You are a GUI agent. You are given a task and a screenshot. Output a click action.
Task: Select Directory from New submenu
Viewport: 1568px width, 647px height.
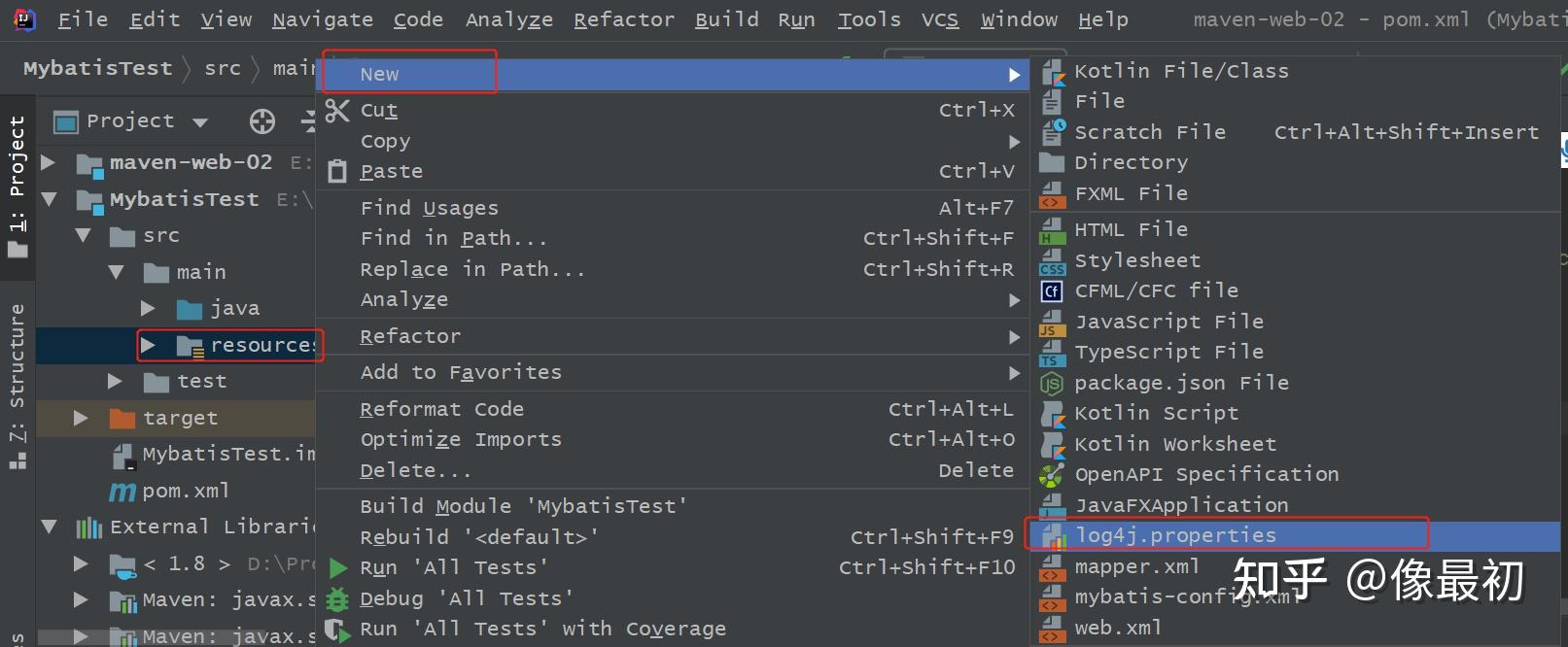1295,163
